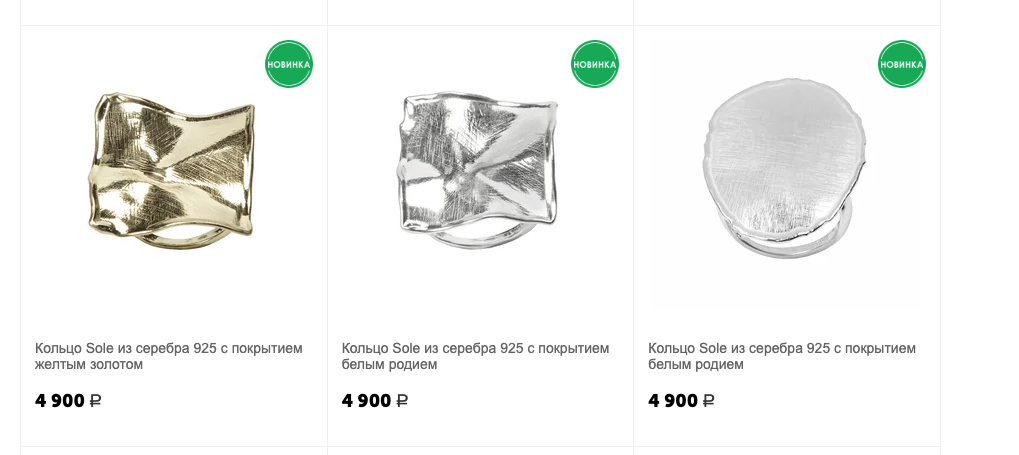Click the ruble symbol under the square silver ring
Screen dimensions: 1019x455
[402, 401]
